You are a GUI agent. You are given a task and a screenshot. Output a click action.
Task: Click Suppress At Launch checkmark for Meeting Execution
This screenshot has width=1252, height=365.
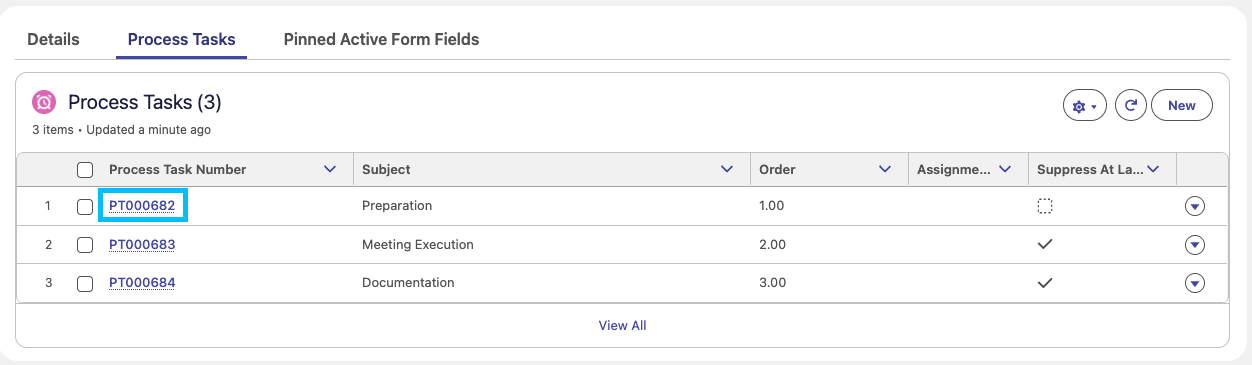(1045, 244)
